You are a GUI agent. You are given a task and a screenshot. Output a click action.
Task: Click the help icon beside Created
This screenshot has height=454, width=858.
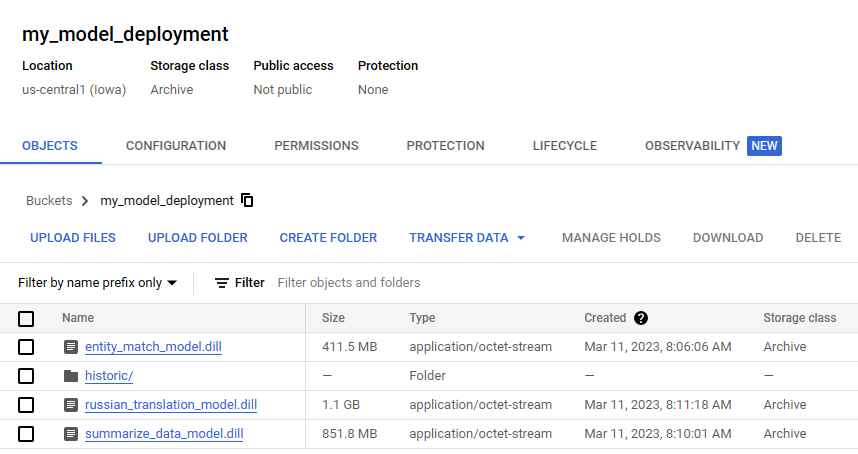tap(641, 318)
